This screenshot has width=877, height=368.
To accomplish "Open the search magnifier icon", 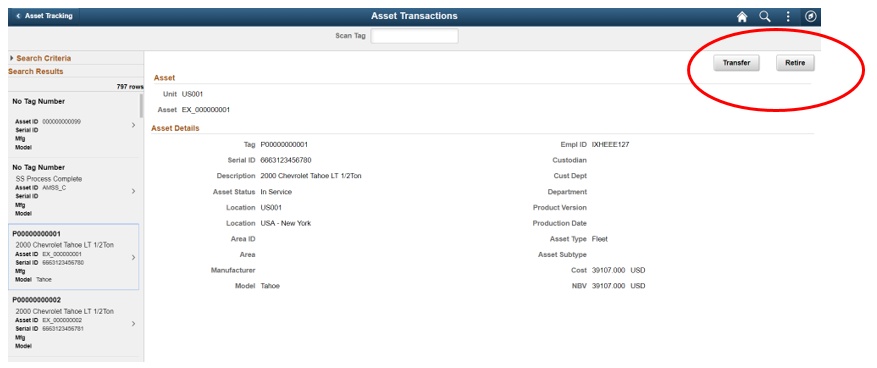I will point(765,16).
